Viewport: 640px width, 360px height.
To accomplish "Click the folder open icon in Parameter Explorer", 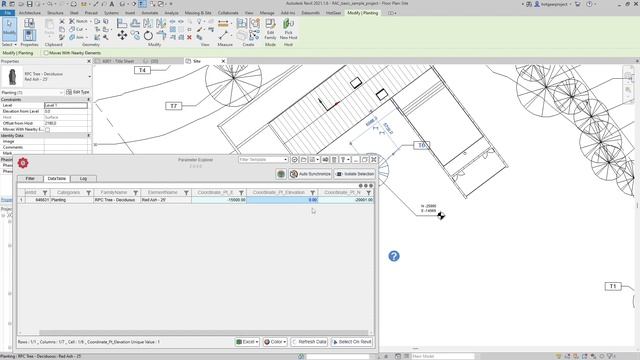I will point(304,160).
